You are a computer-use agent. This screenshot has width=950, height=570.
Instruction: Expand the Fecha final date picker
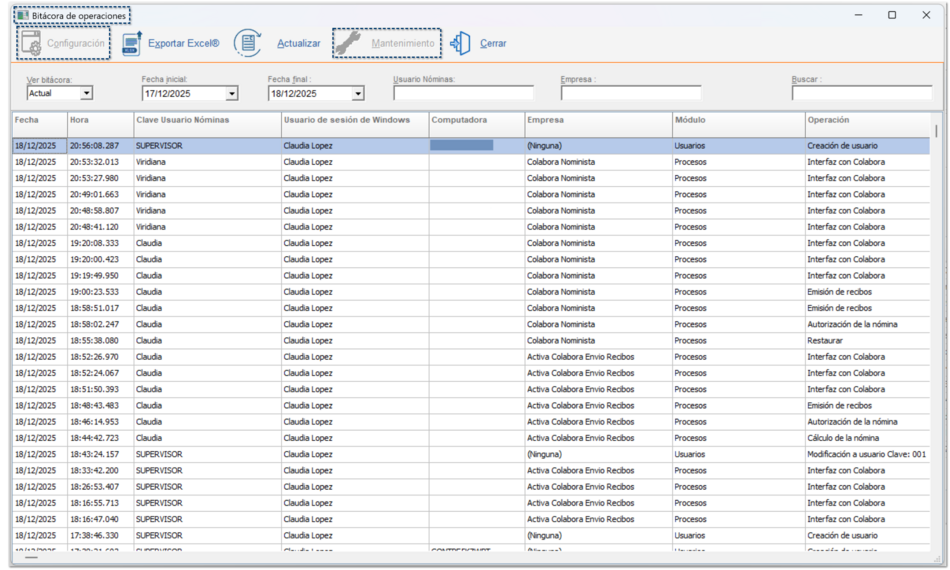pos(358,94)
